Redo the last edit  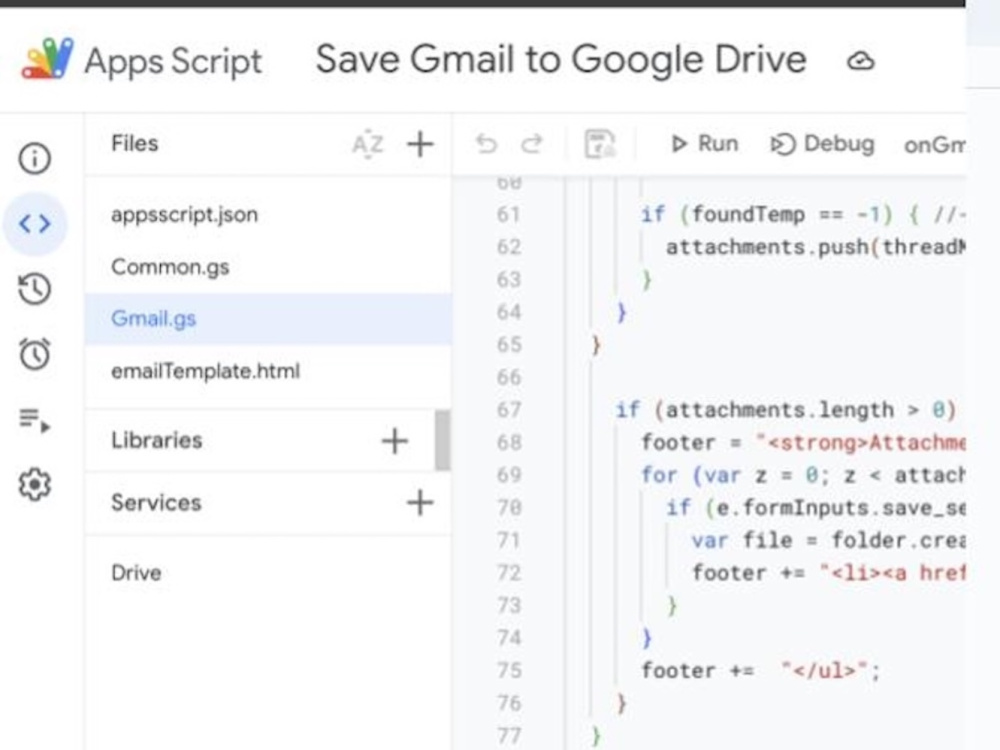coord(532,144)
